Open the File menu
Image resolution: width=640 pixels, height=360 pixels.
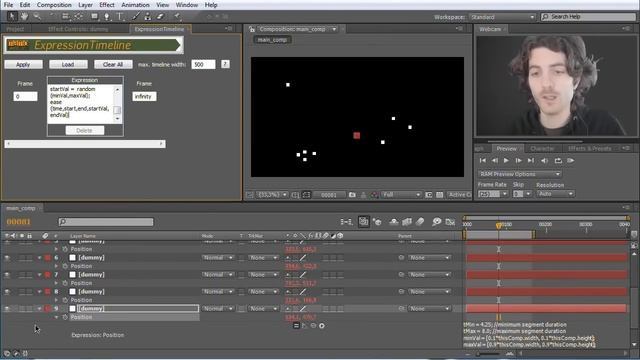click(x=8, y=5)
